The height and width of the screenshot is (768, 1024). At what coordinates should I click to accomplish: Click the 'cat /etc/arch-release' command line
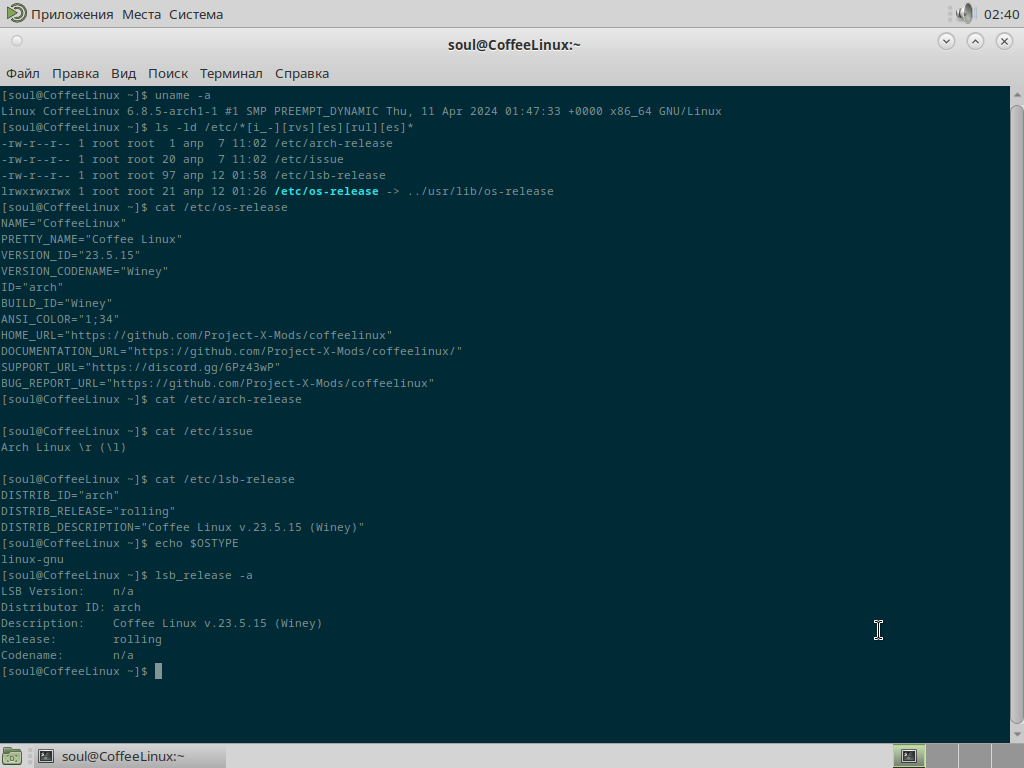click(x=152, y=400)
